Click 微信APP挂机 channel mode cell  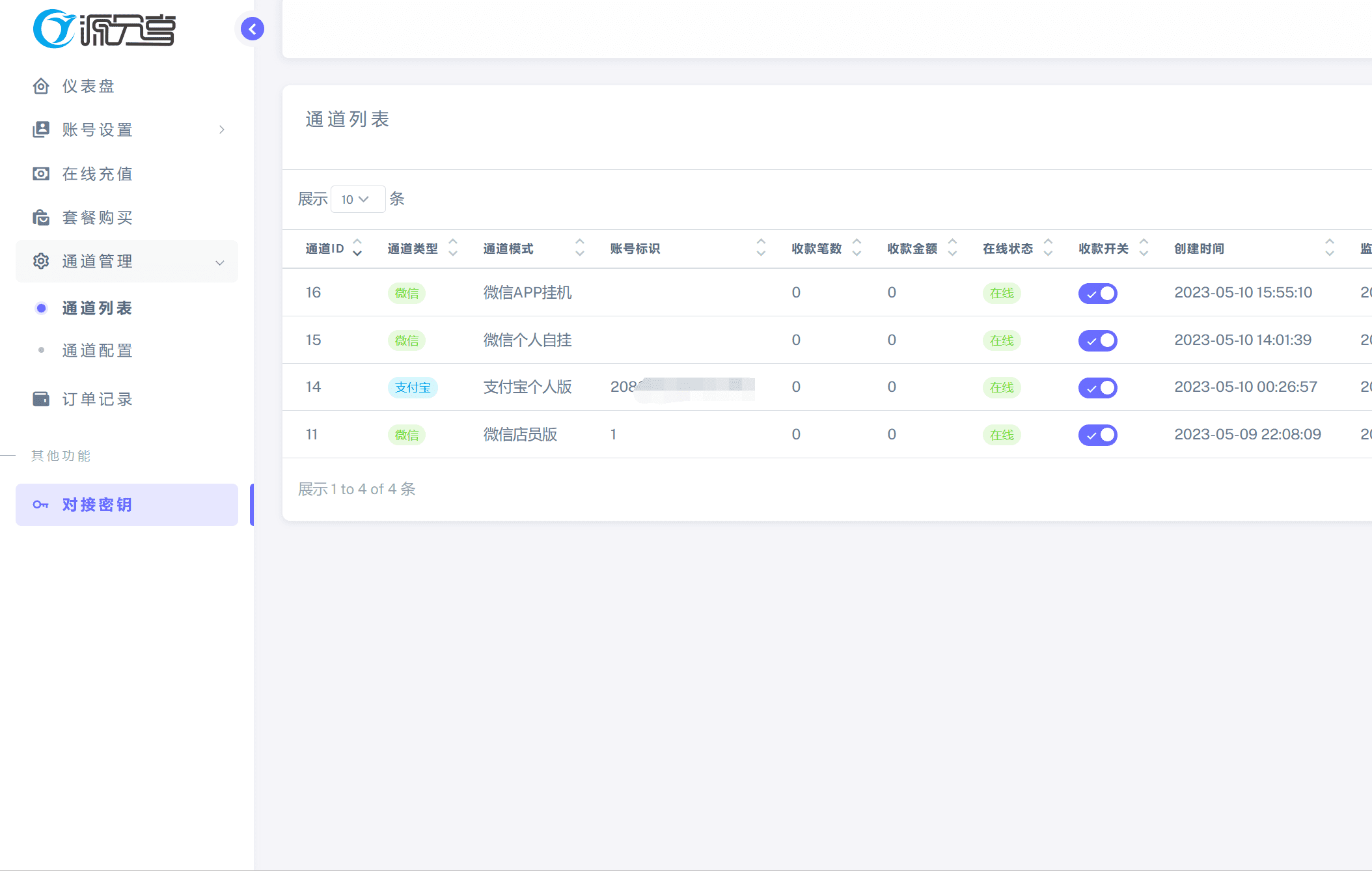528,293
